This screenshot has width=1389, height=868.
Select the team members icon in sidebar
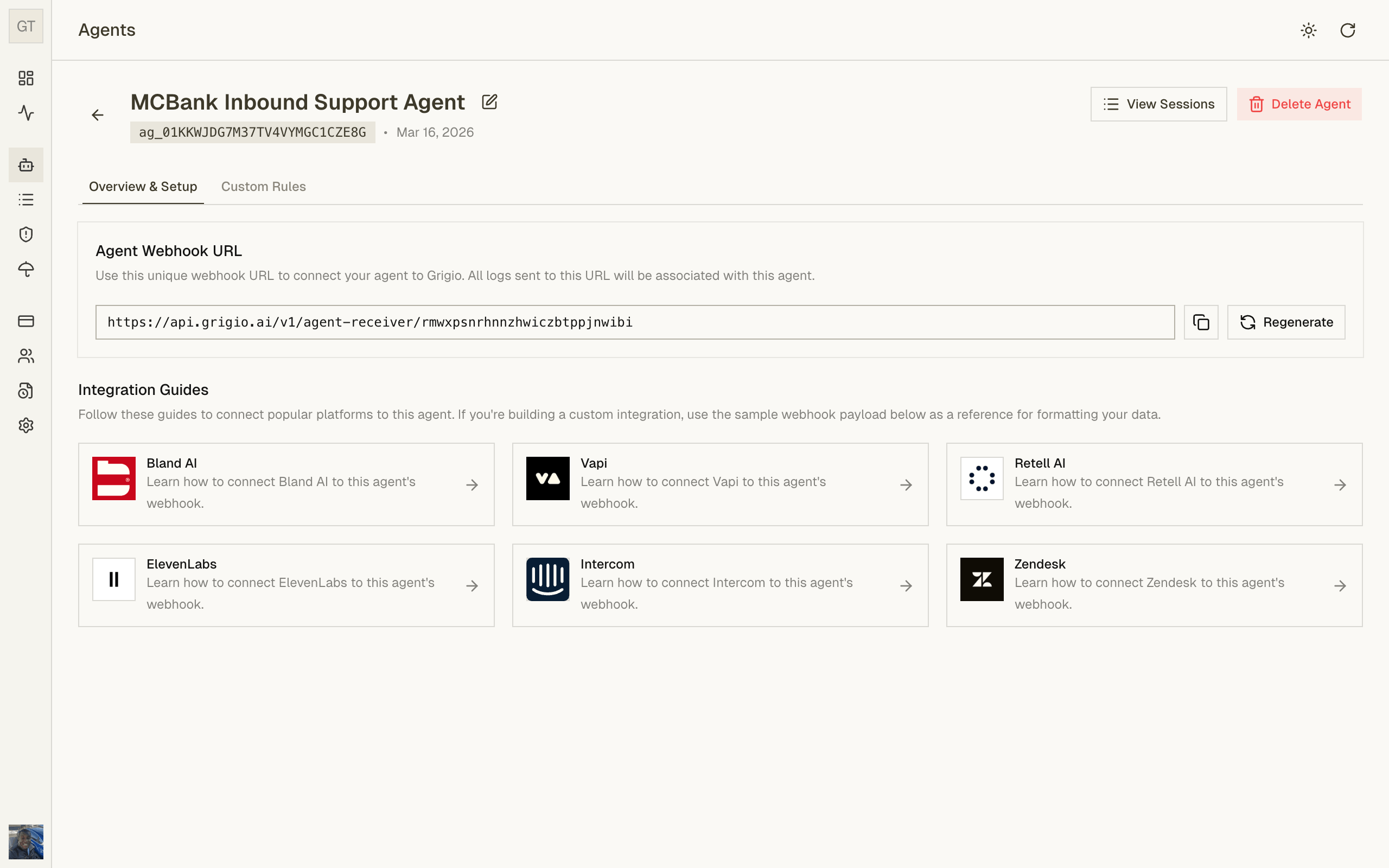pyautogui.click(x=26, y=356)
